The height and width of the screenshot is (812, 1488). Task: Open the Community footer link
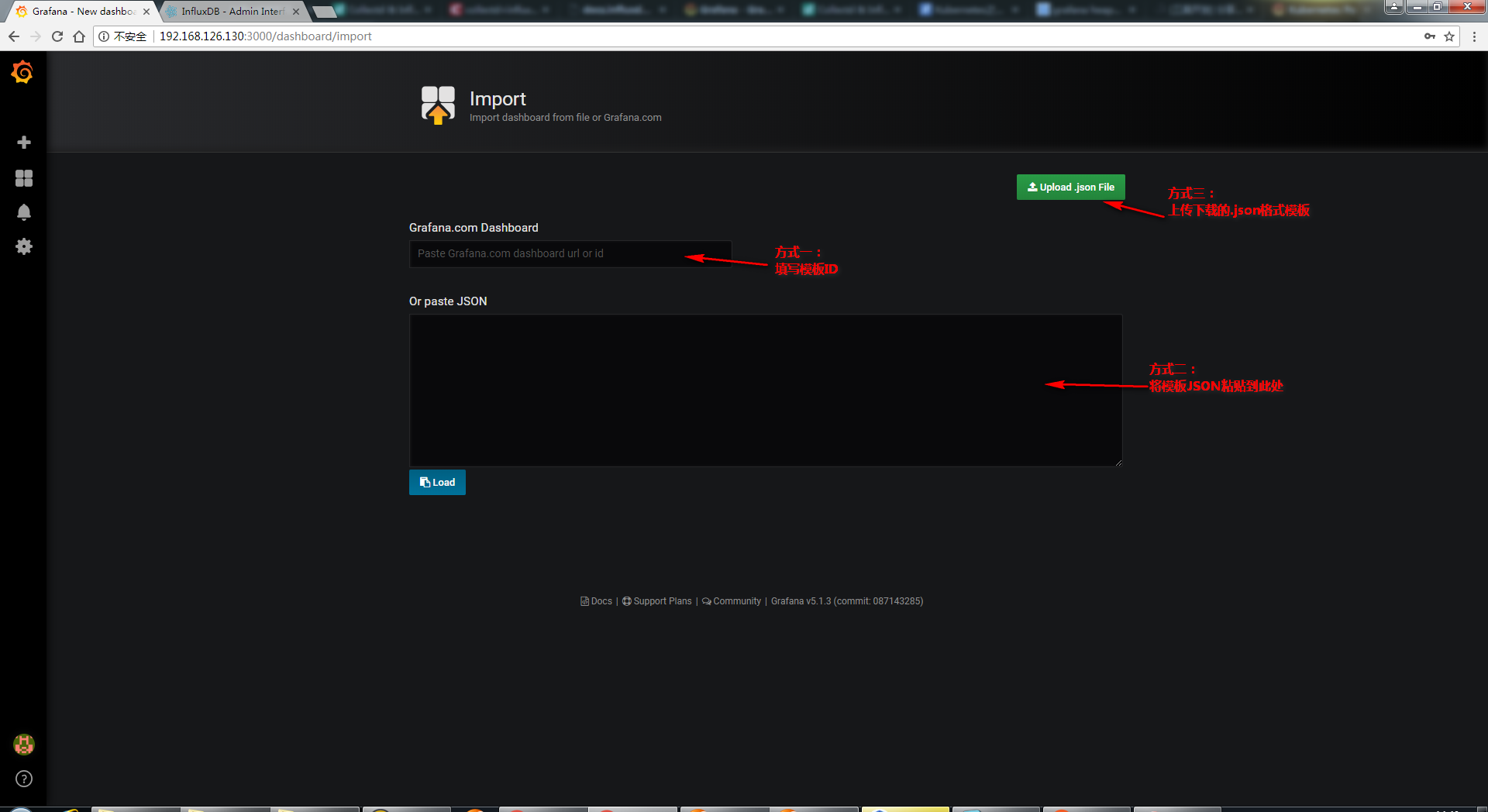tap(732, 601)
